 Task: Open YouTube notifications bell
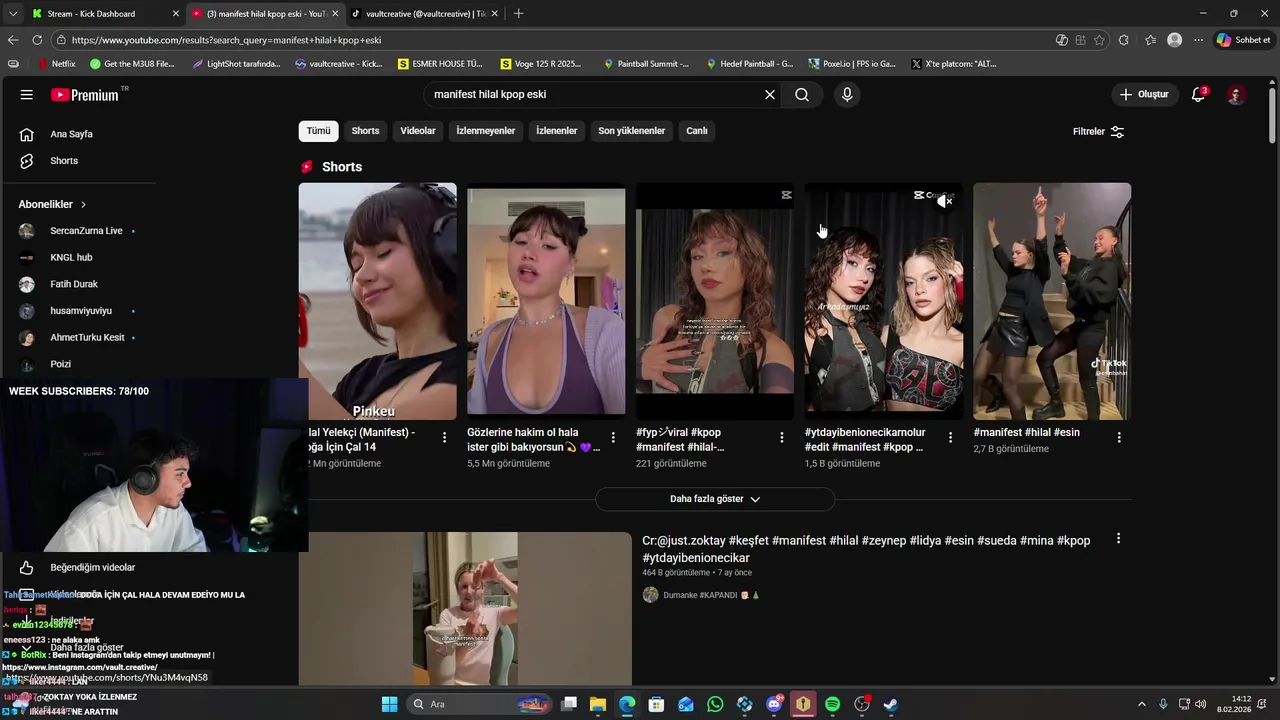[1198, 95]
